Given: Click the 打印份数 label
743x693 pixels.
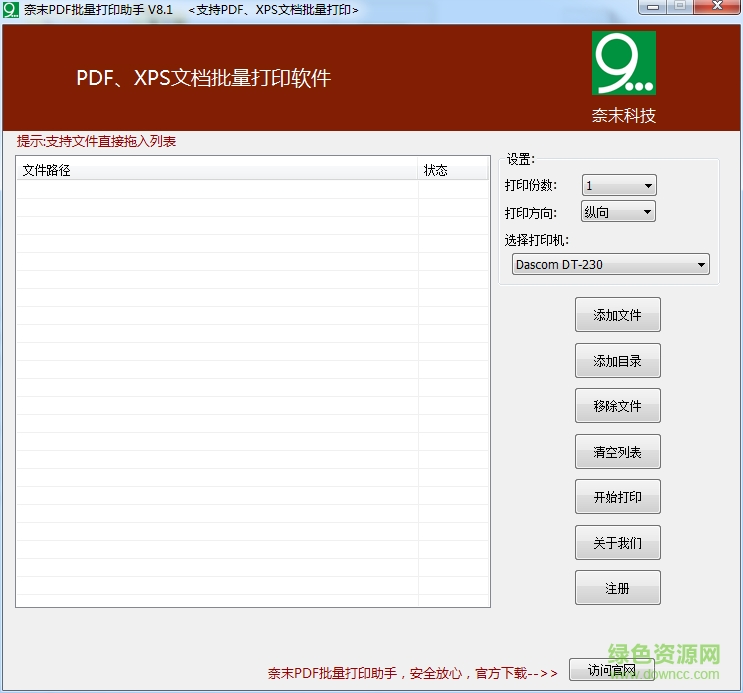Looking at the screenshot, I should point(531,185).
